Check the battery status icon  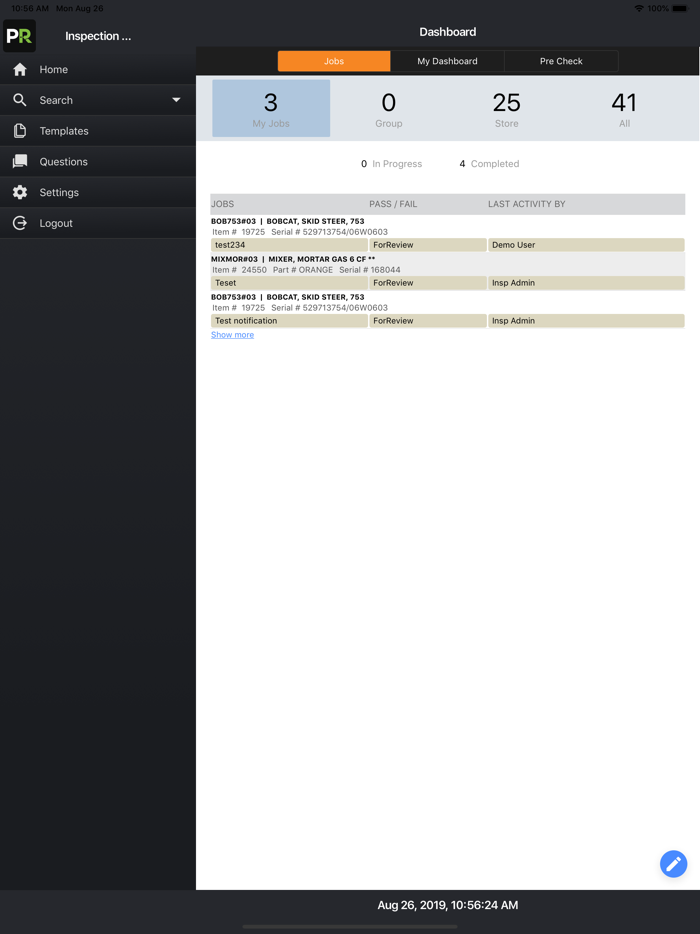680,8
